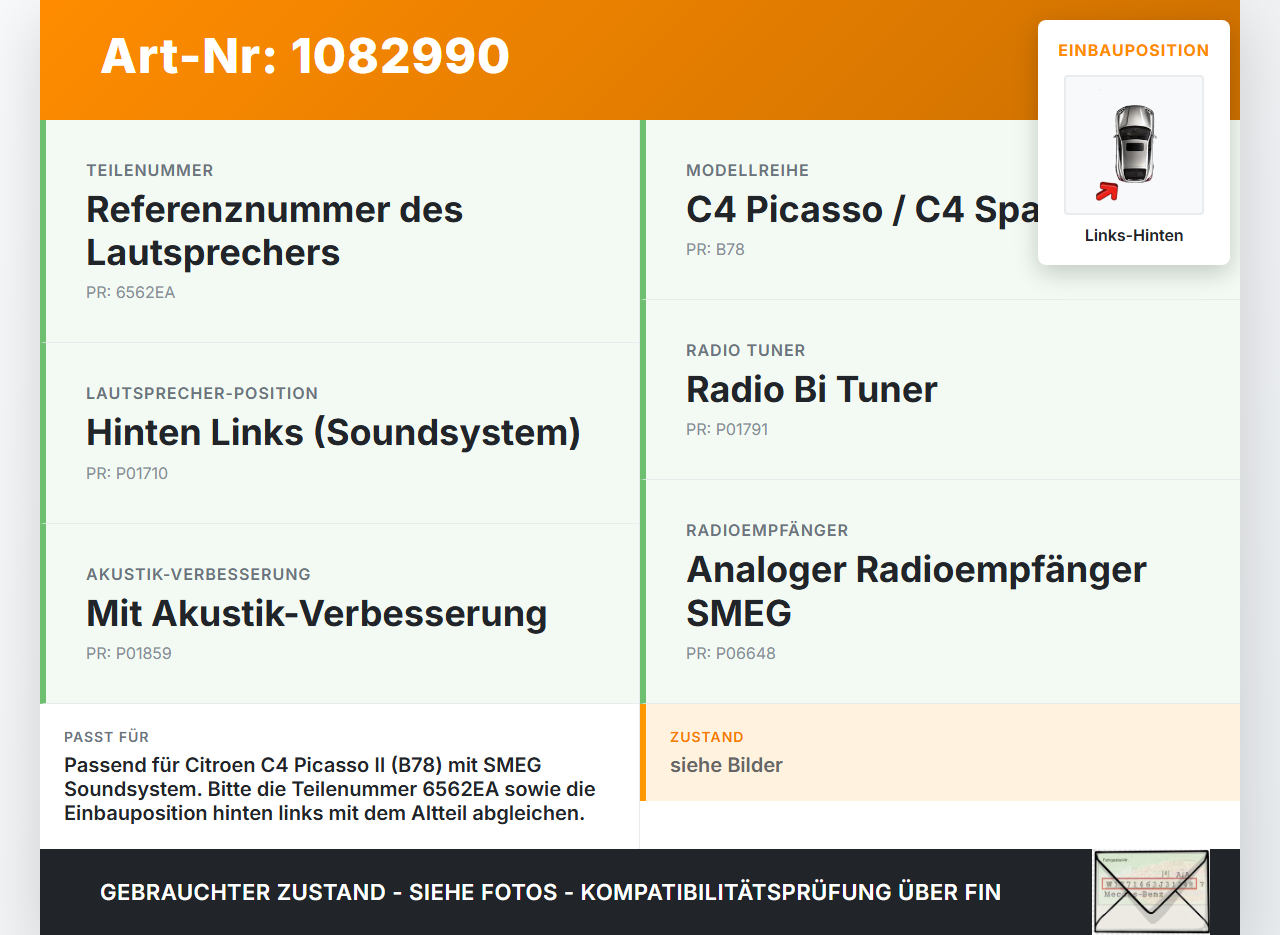
Task: Select 'Hinten Links (Soundsystem)' value
Action: pos(333,432)
